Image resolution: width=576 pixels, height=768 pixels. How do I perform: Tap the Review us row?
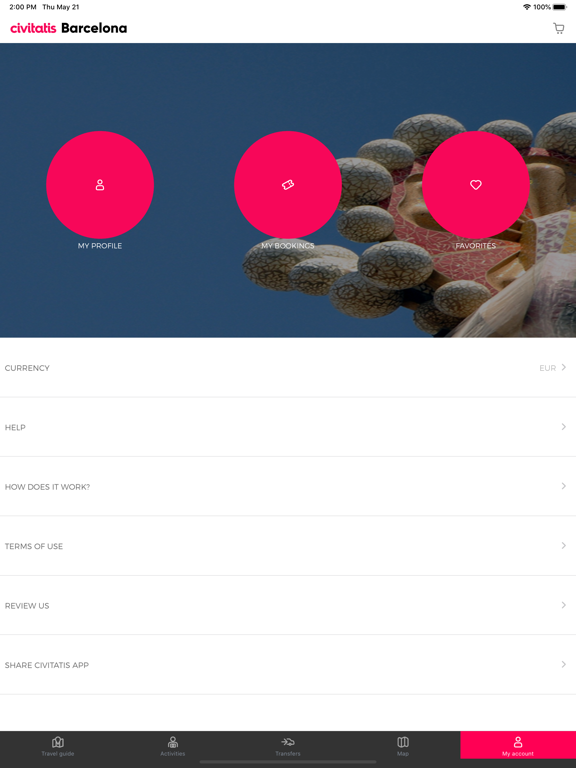pos(288,605)
